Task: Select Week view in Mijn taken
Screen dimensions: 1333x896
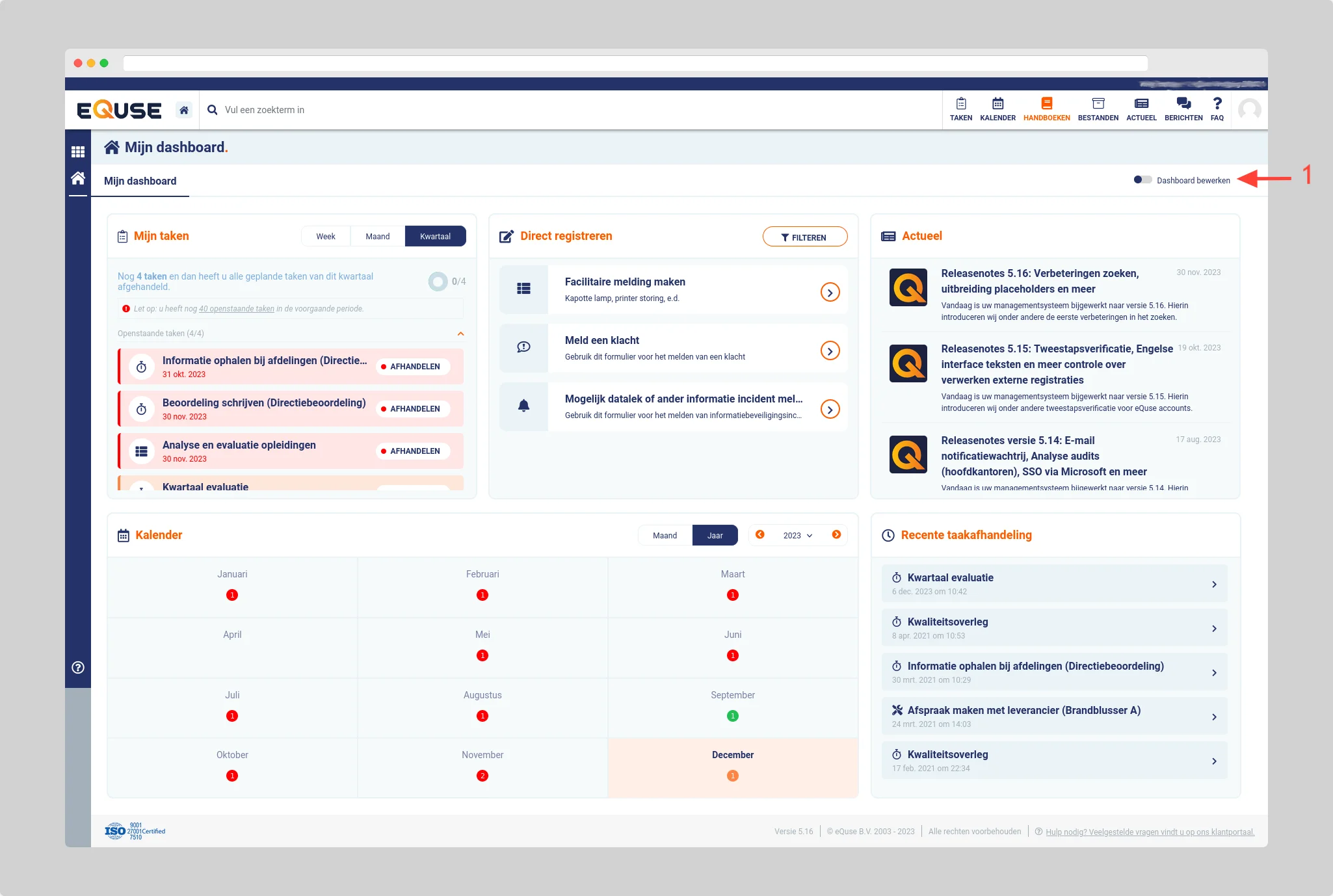Action: click(326, 236)
